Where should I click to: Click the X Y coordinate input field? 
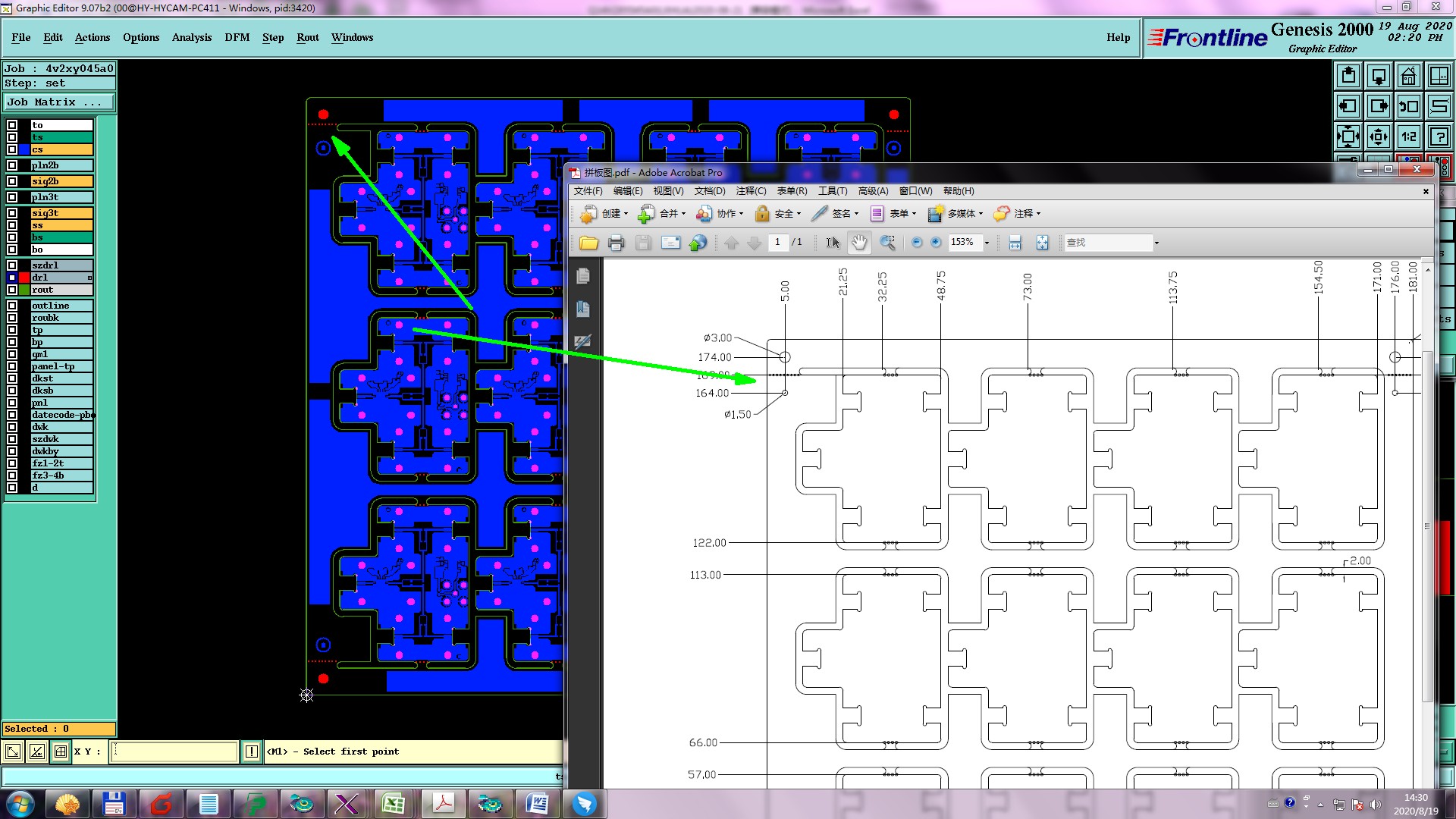pos(174,752)
